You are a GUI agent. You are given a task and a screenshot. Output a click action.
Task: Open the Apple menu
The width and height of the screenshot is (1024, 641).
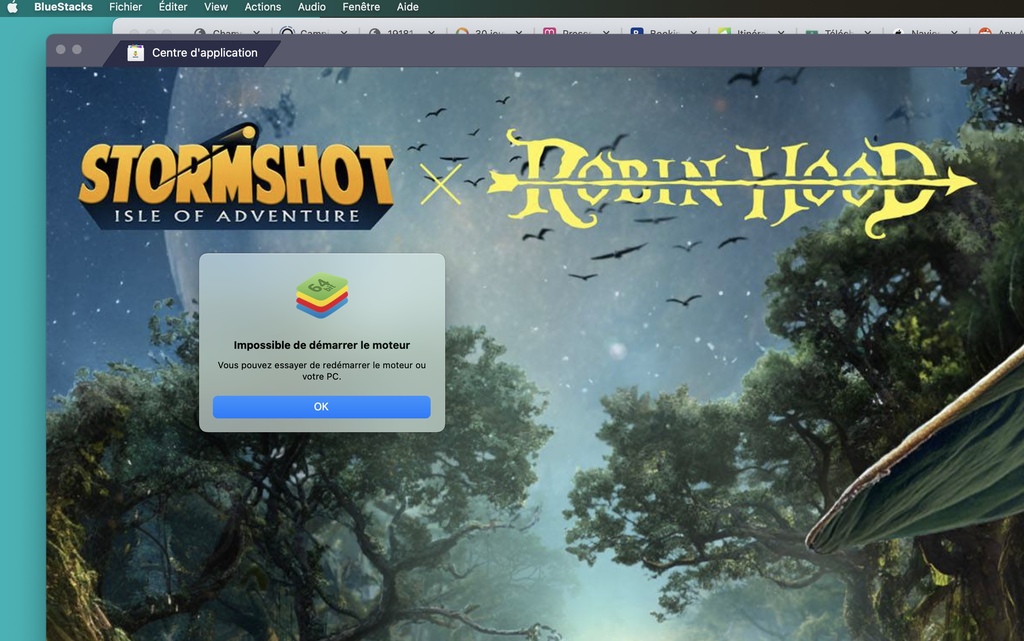tap(12, 7)
